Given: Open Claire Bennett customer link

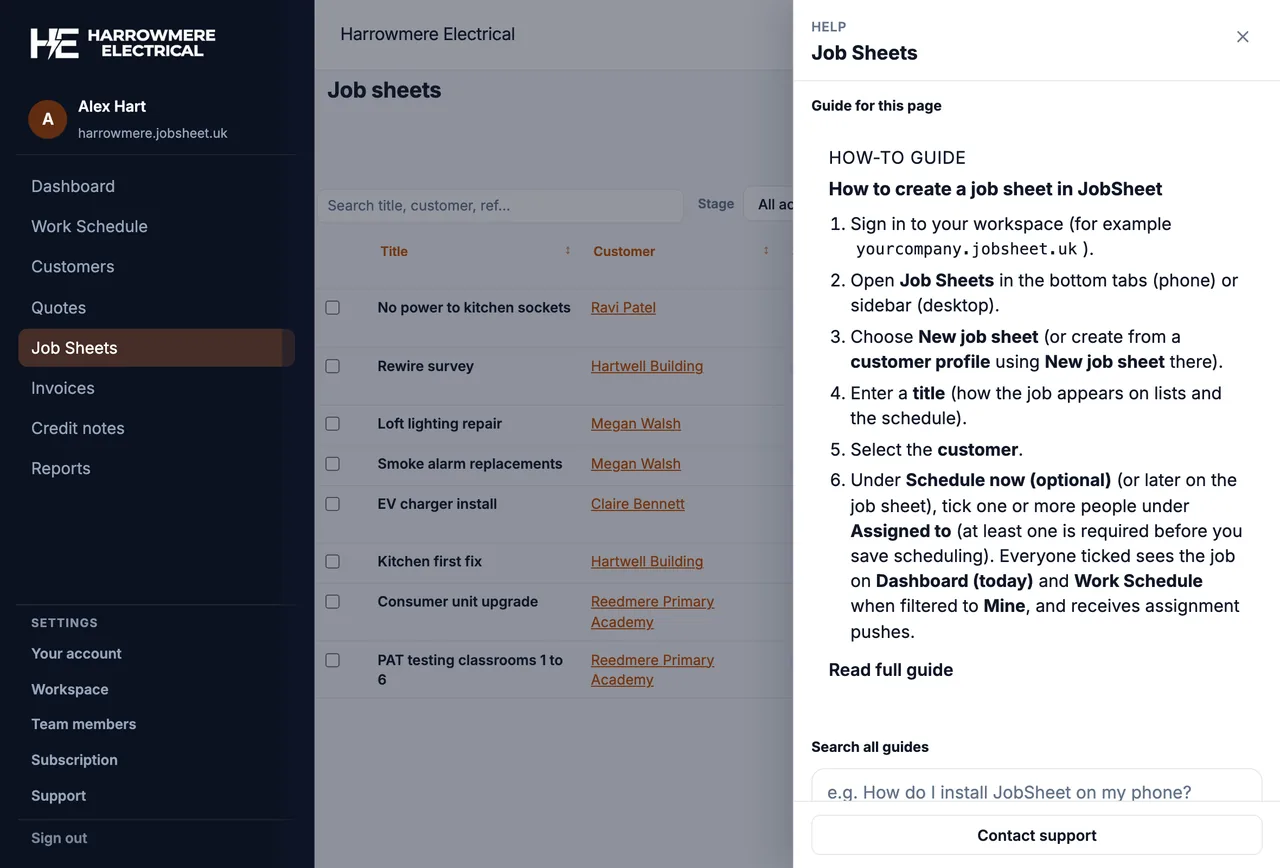Looking at the screenshot, I should point(638,504).
